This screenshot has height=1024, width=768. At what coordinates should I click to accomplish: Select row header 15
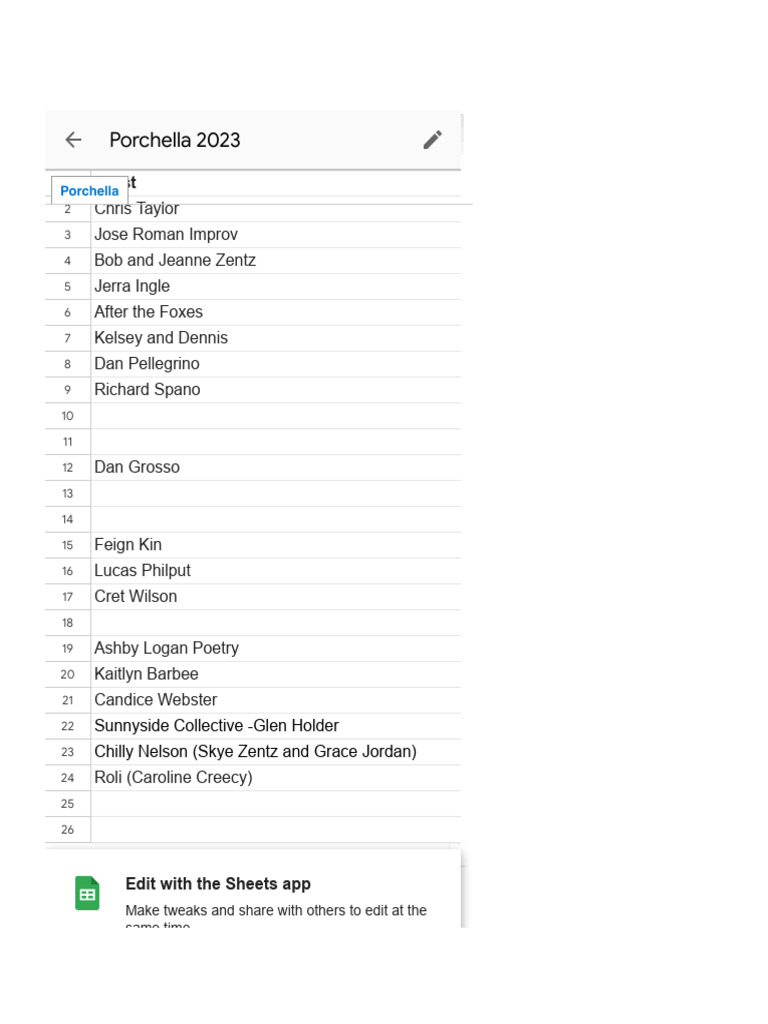click(68, 545)
